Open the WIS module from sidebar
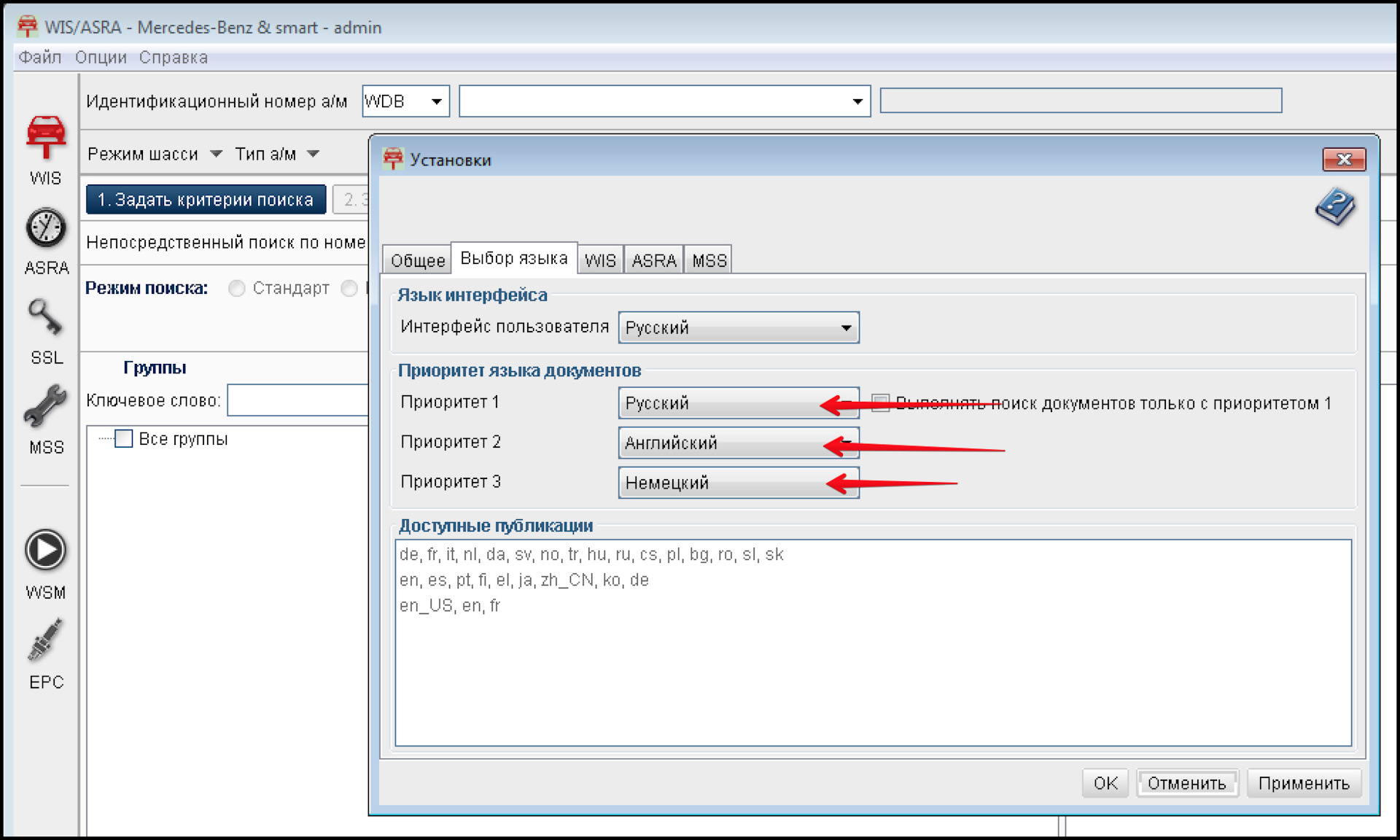1400x840 pixels. pyautogui.click(x=46, y=149)
